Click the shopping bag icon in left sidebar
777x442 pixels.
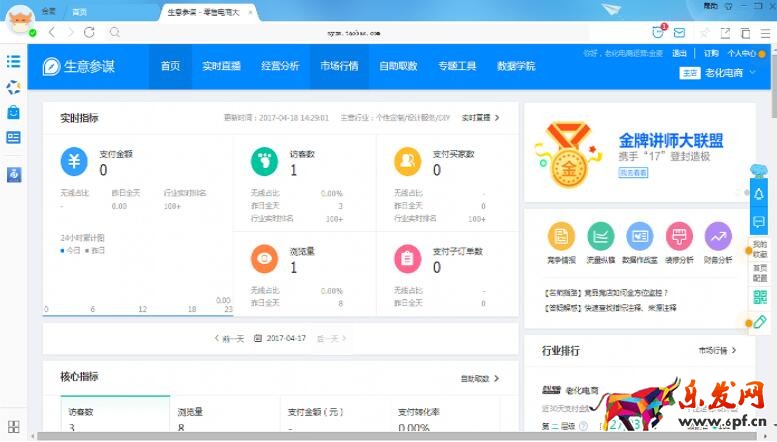(13, 112)
